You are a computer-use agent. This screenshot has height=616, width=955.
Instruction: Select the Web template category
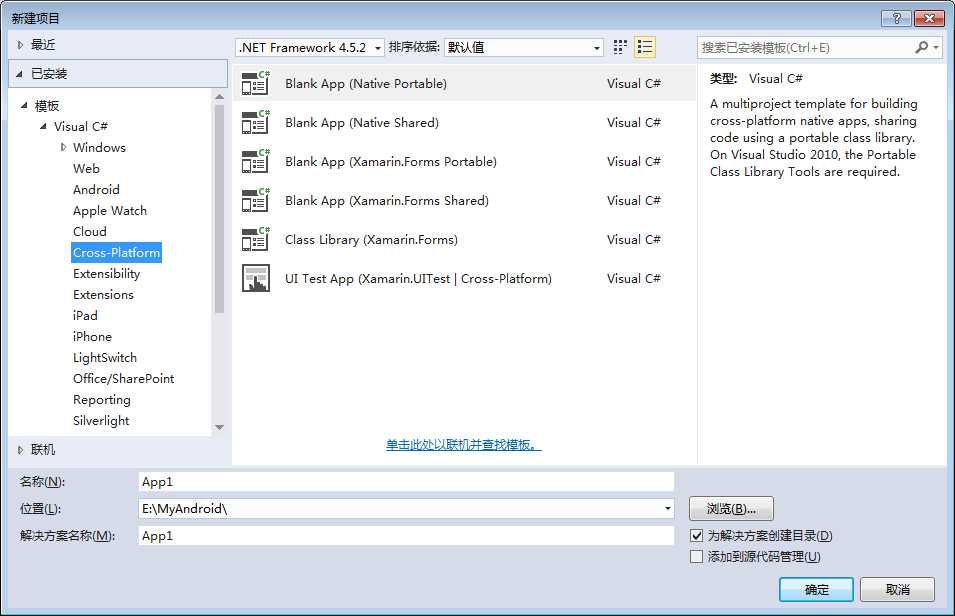86,169
